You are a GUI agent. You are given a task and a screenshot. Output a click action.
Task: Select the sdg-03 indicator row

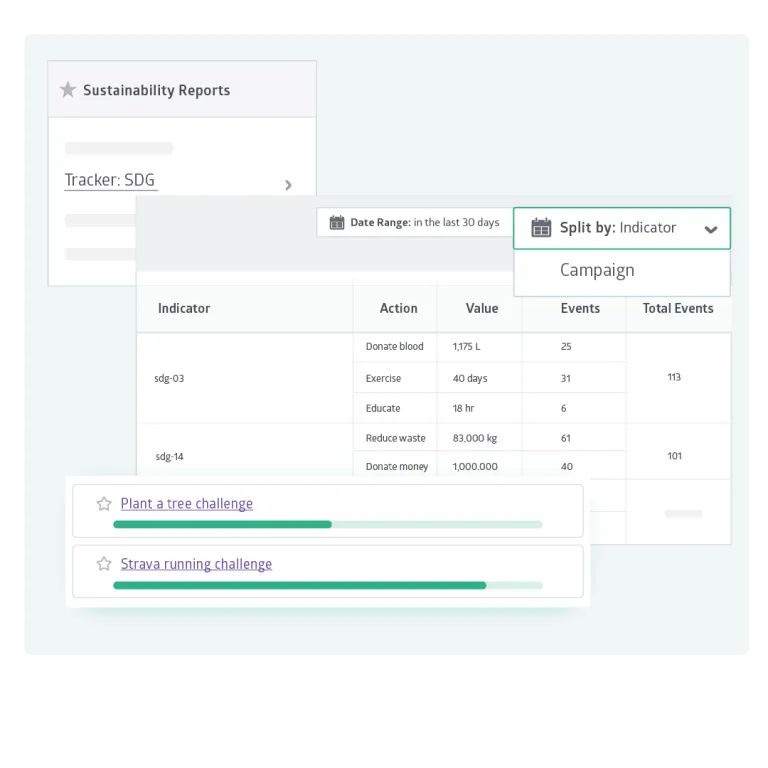pos(170,378)
